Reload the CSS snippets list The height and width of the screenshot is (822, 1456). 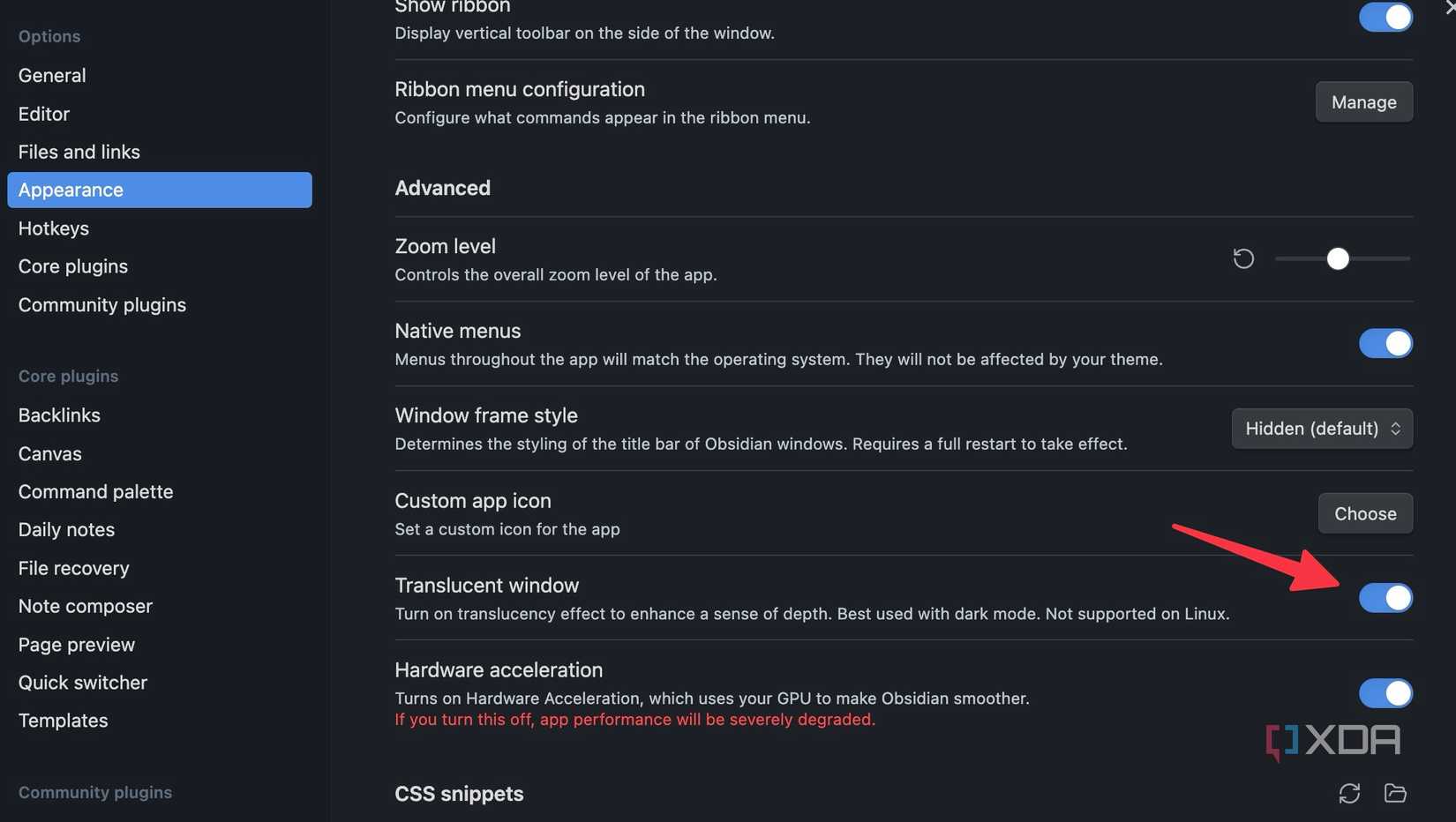tap(1349, 793)
